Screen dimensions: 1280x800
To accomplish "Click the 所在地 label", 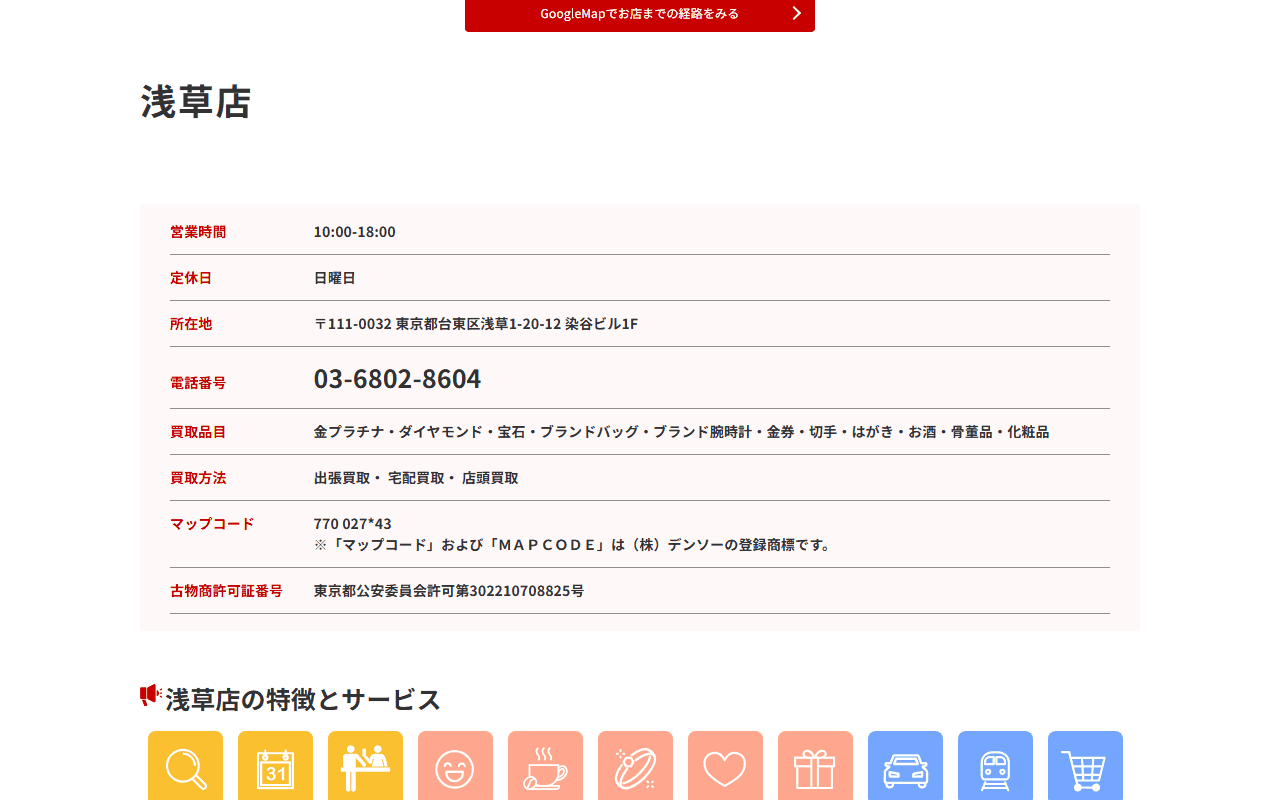I will pyautogui.click(x=191, y=324).
